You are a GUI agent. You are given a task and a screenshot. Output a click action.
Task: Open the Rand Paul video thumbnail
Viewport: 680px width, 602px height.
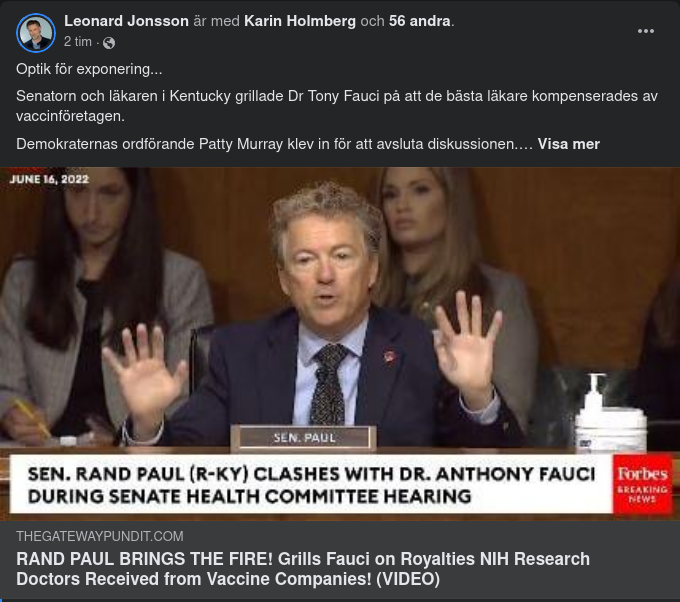click(340, 344)
